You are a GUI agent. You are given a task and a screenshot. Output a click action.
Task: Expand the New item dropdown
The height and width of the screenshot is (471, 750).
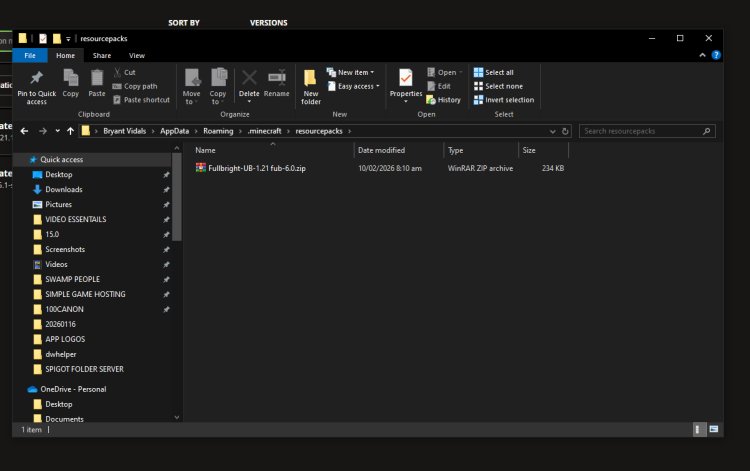point(355,73)
